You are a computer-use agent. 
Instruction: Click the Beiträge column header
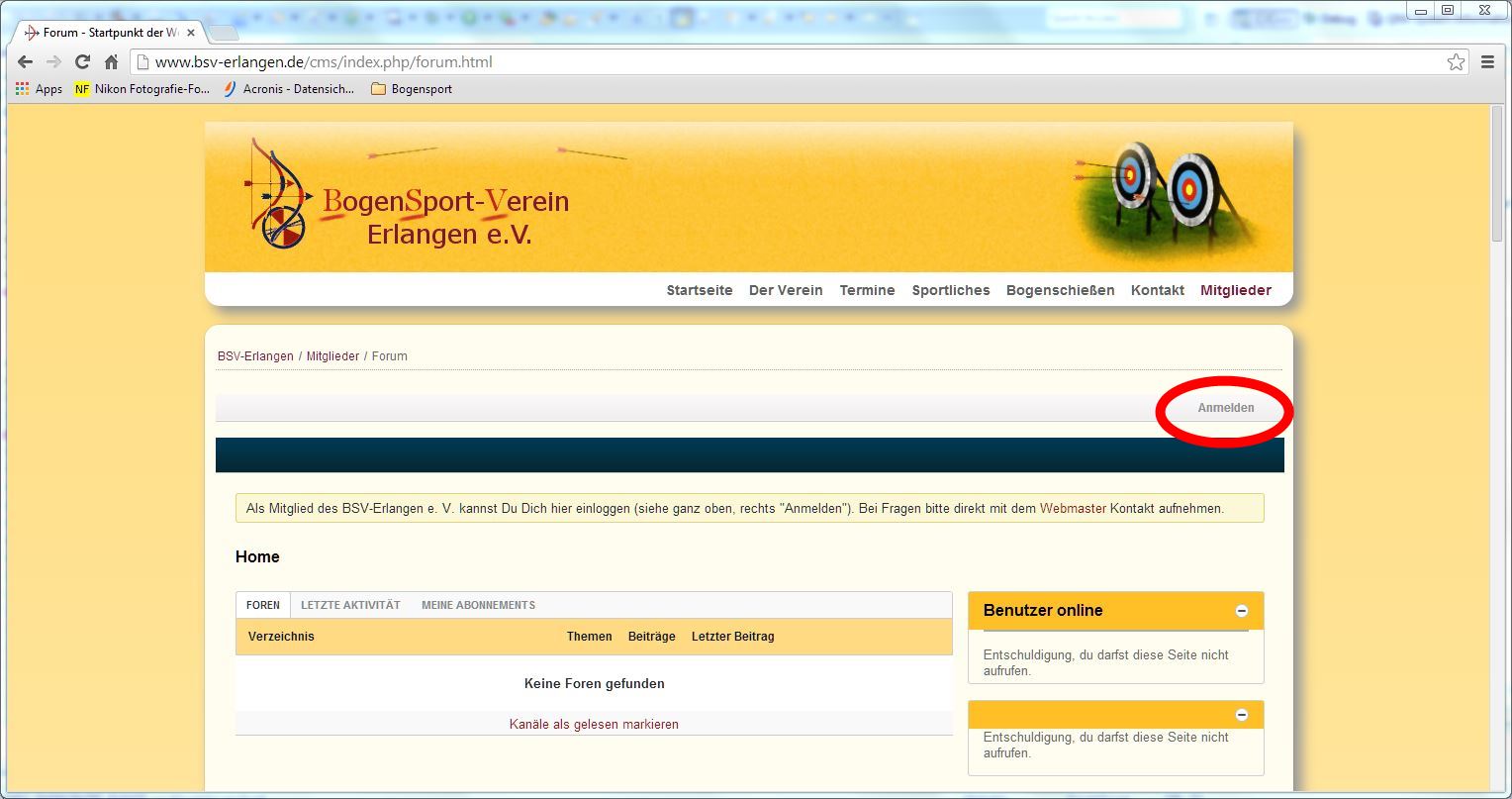click(x=651, y=637)
